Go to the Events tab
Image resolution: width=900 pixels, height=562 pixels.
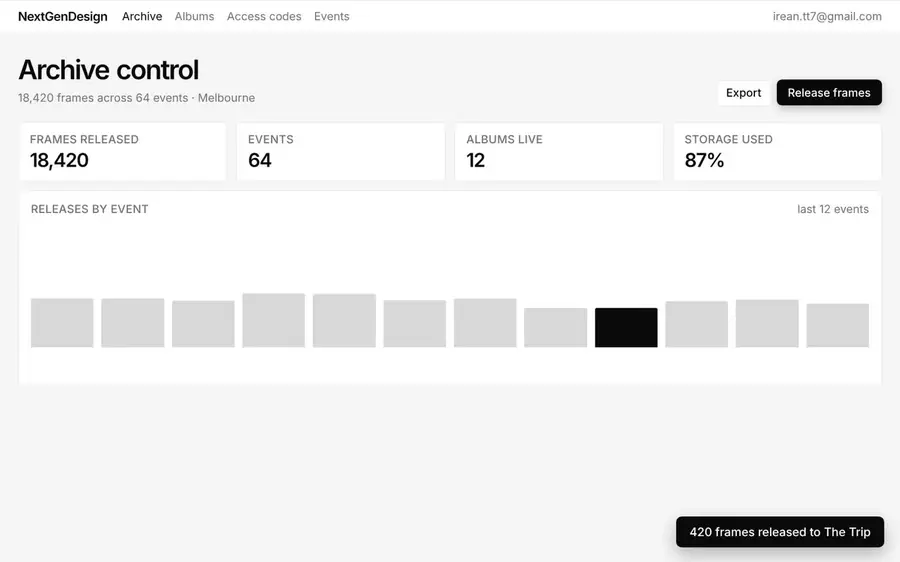(331, 16)
